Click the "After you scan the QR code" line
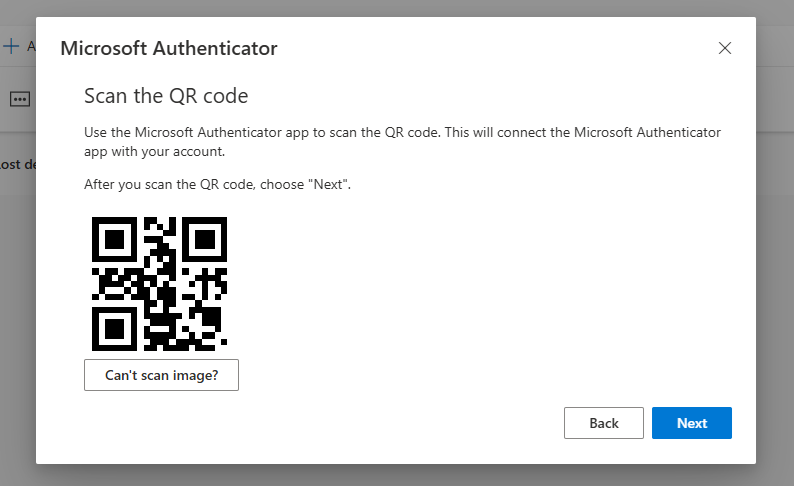The height and width of the screenshot is (486, 794). click(x=217, y=186)
